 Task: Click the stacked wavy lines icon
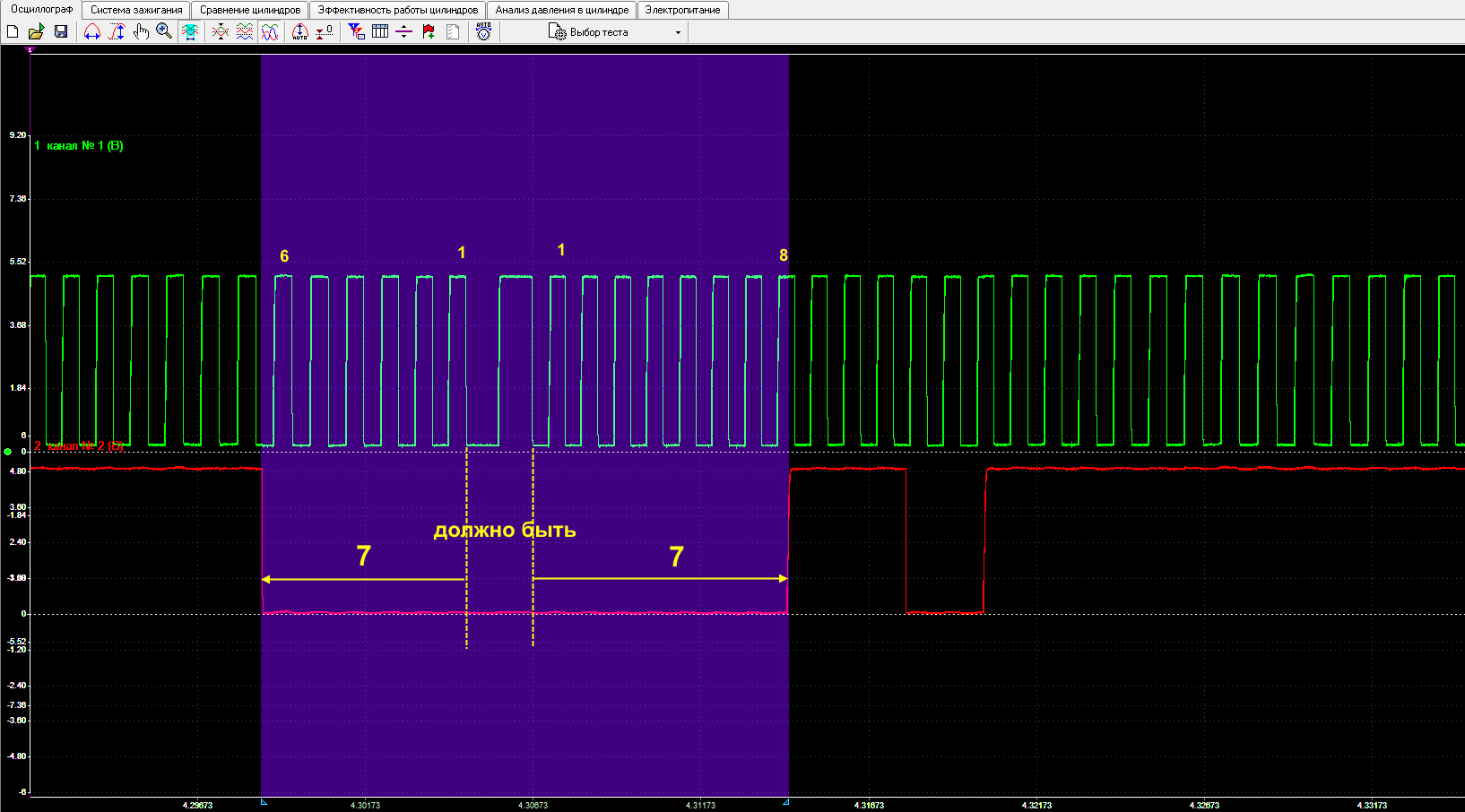pos(244,32)
